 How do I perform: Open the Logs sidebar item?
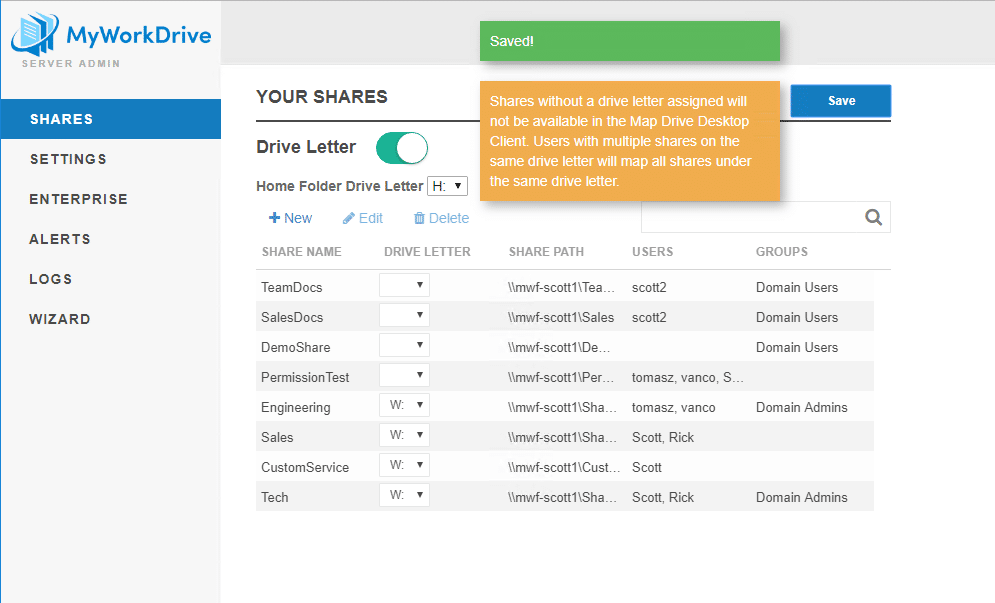(51, 279)
